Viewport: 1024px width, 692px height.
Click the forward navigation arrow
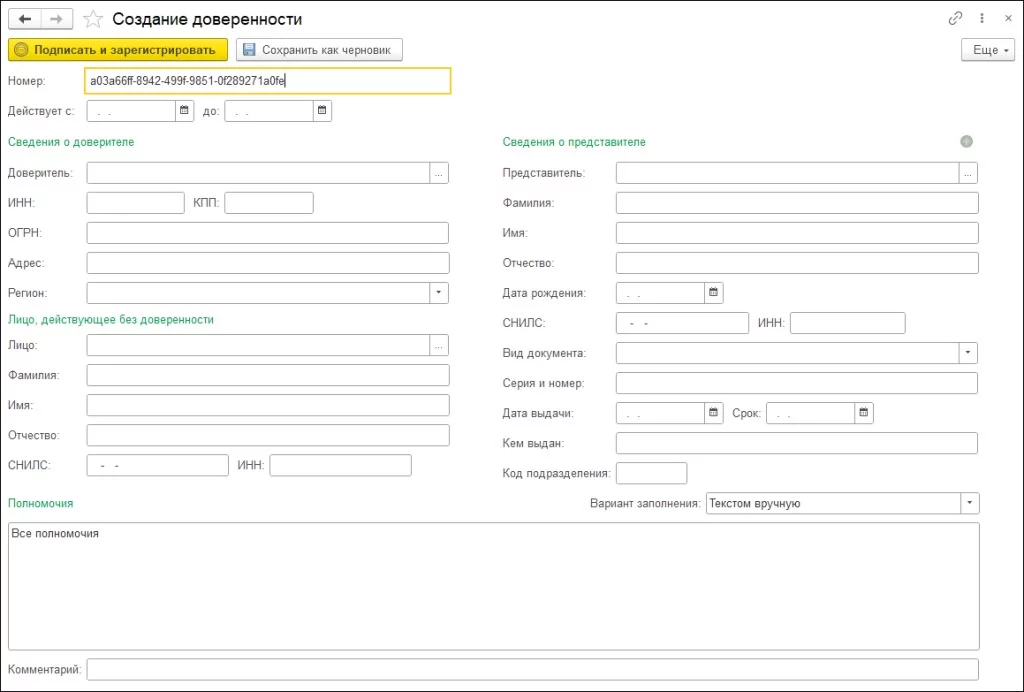click(x=57, y=19)
